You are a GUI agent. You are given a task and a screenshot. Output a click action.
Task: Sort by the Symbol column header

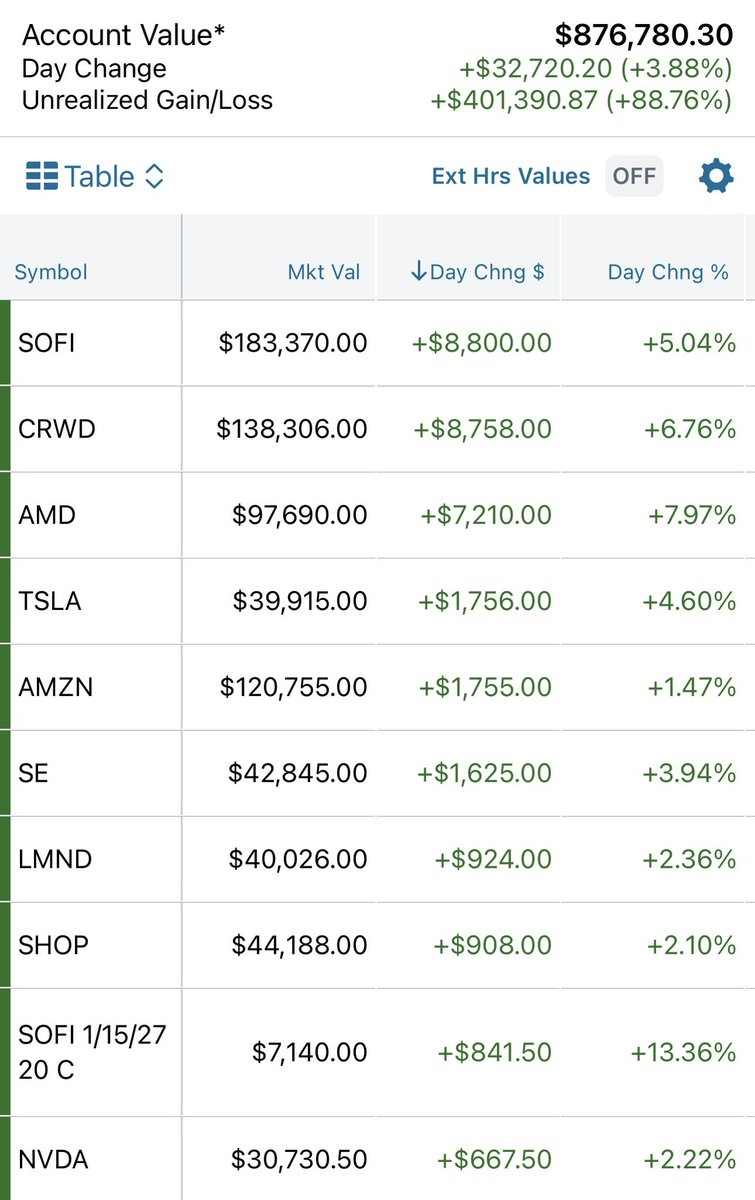coord(51,272)
